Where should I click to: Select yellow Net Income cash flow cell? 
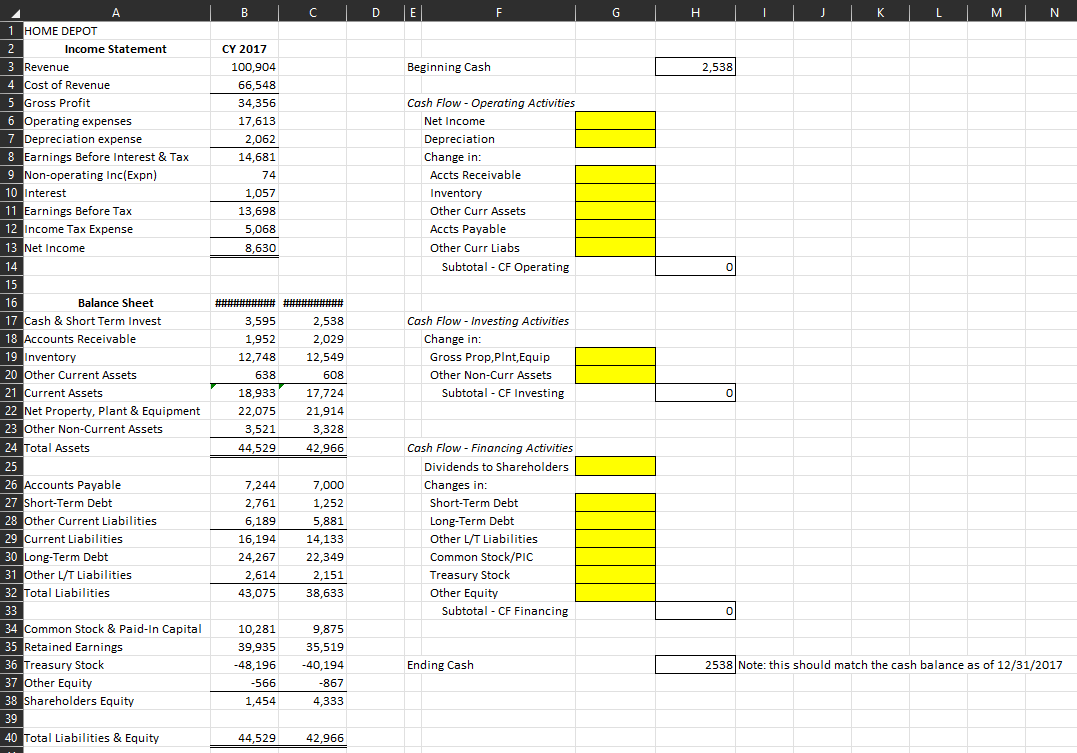click(x=615, y=121)
